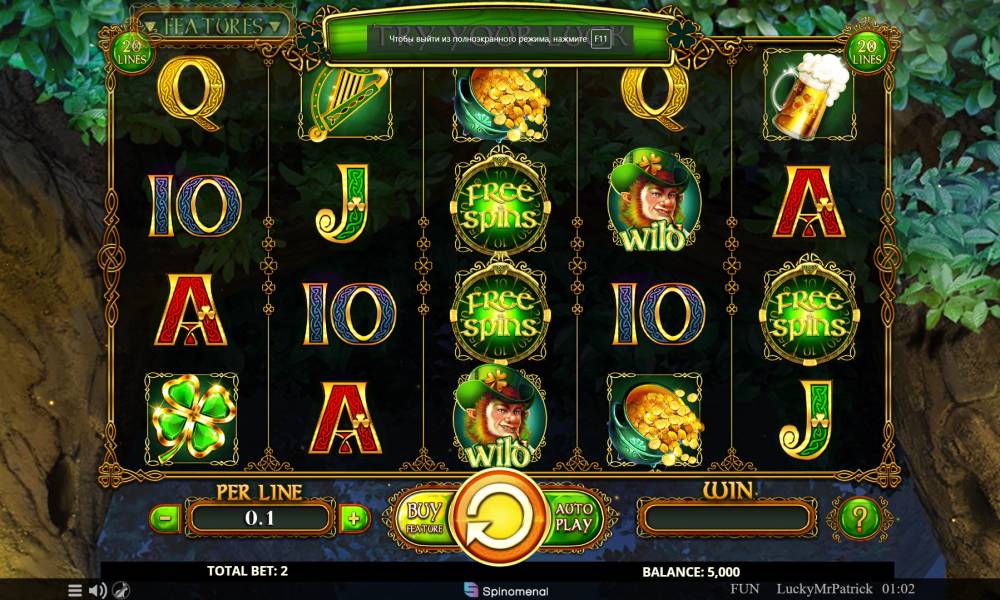Viewport: 1000px width, 600px height.
Task: Click the Win amount display field
Action: click(727, 518)
